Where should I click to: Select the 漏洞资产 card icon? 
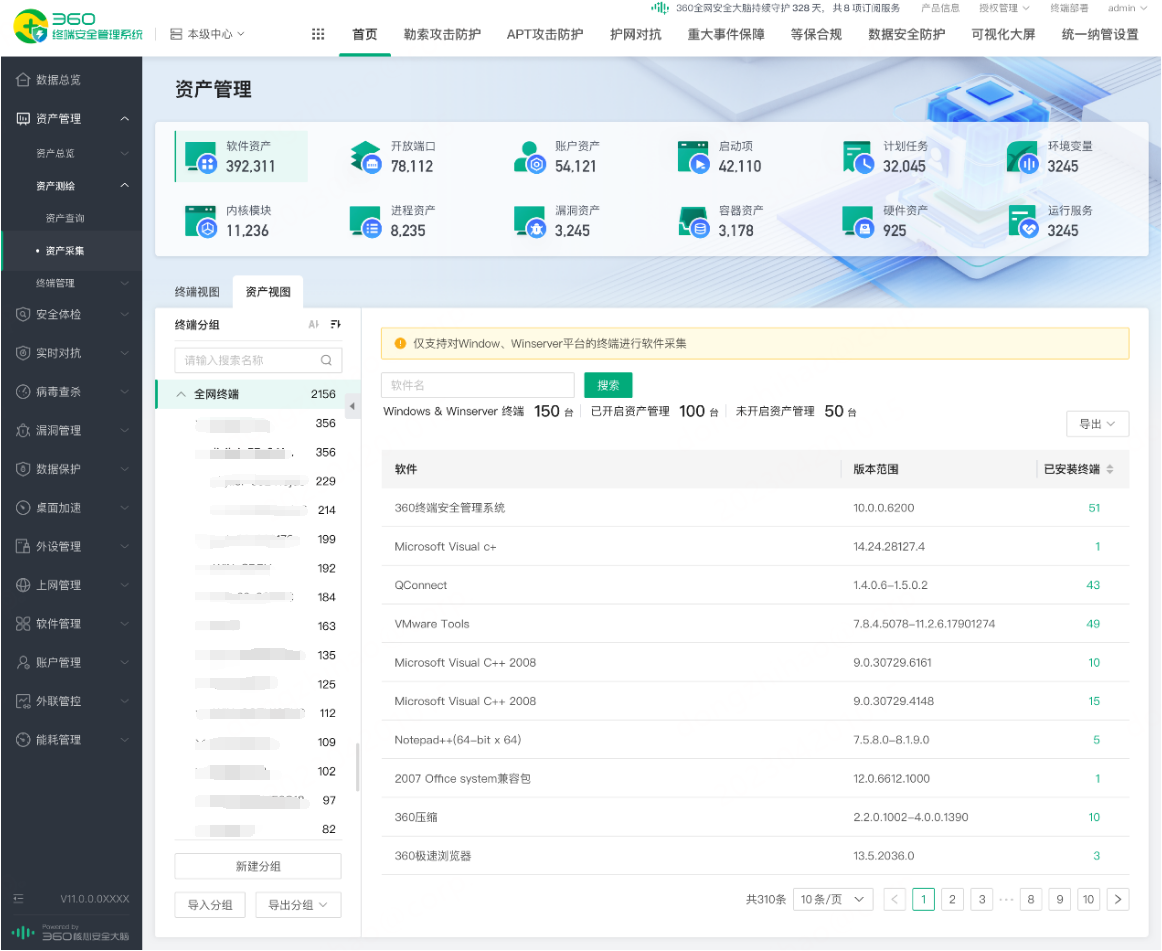[530, 221]
